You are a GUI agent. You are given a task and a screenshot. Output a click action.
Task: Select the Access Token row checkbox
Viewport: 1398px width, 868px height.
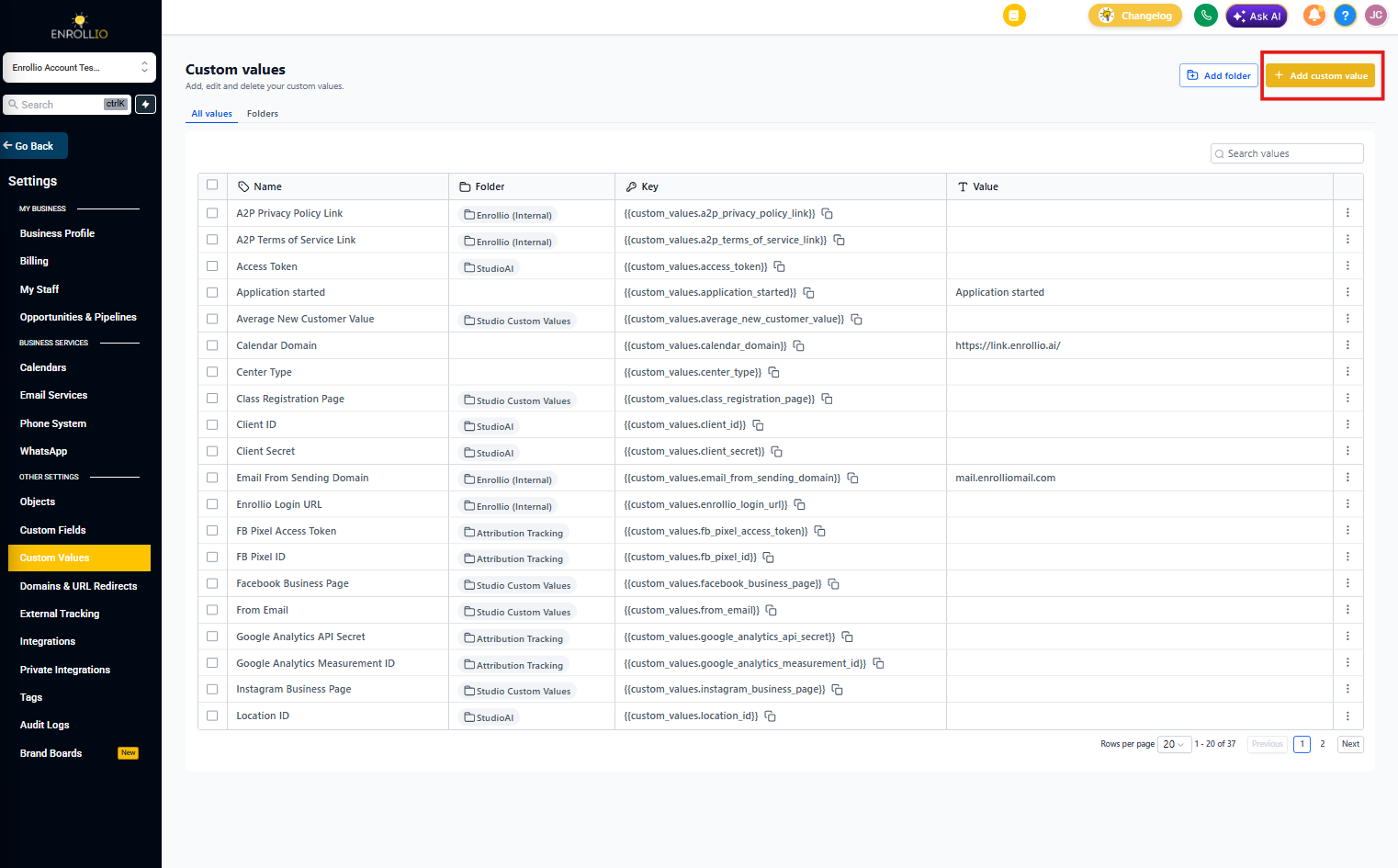[212, 266]
